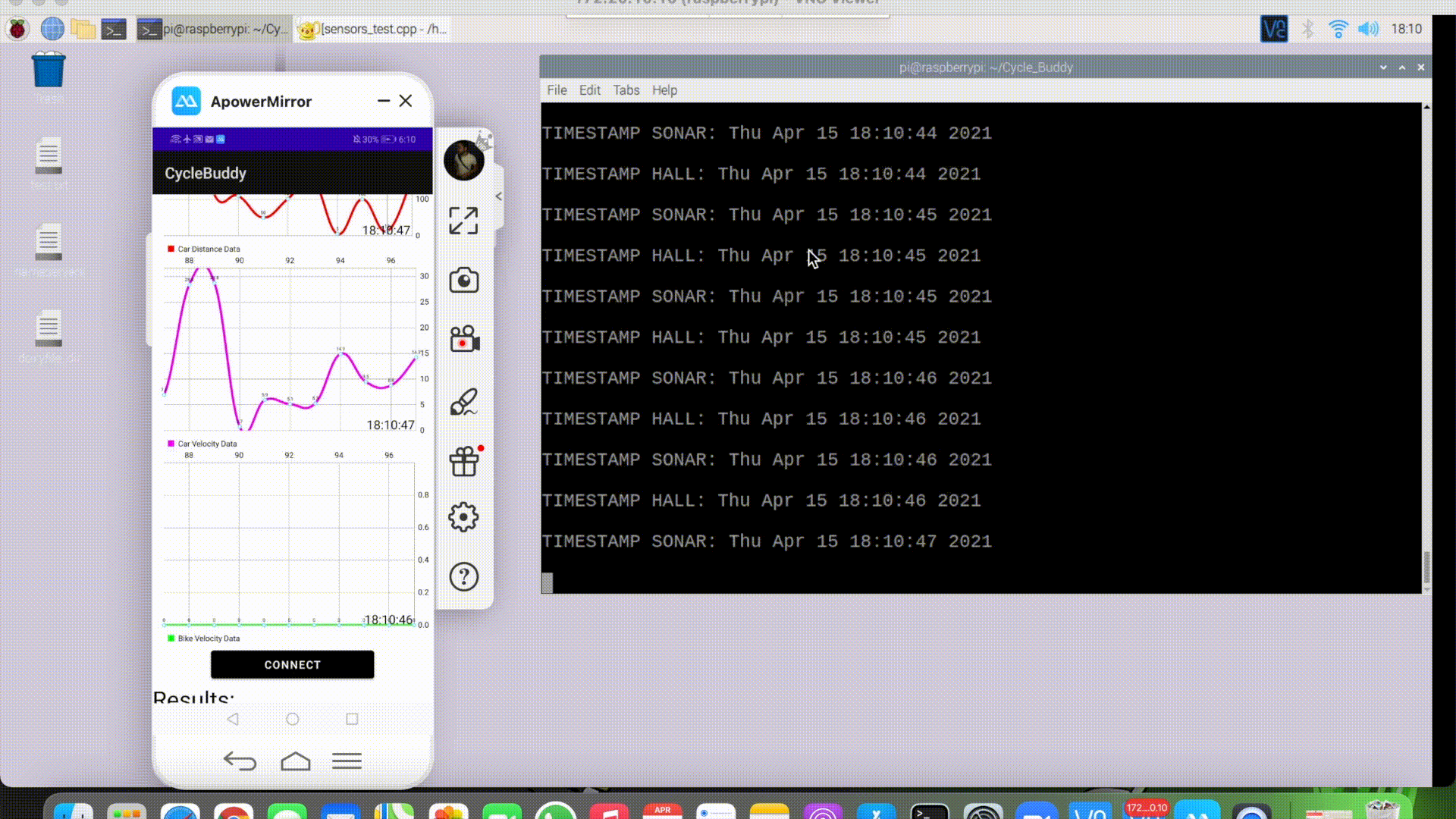This screenshot has height=819, width=1456.
Task: Open ApowerMirror settings gear
Action: (x=463, y=517)
